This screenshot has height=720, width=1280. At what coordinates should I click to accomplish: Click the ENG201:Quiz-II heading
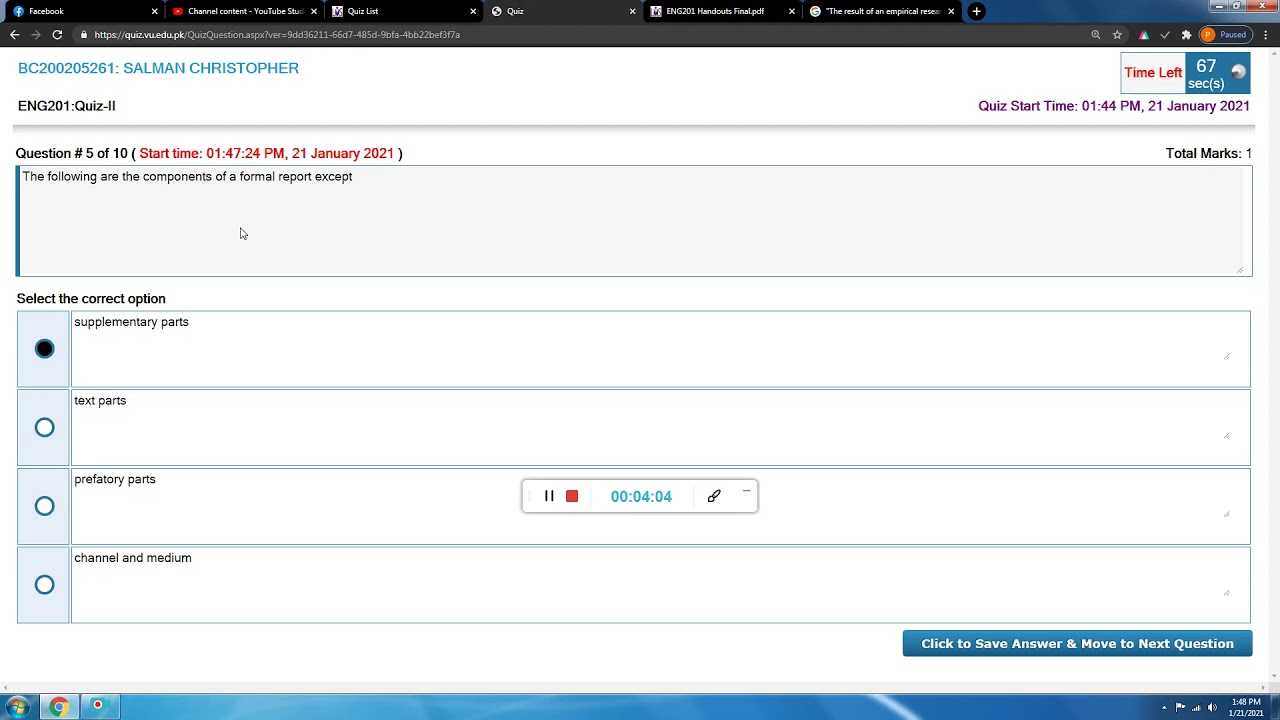pos(66,106)
